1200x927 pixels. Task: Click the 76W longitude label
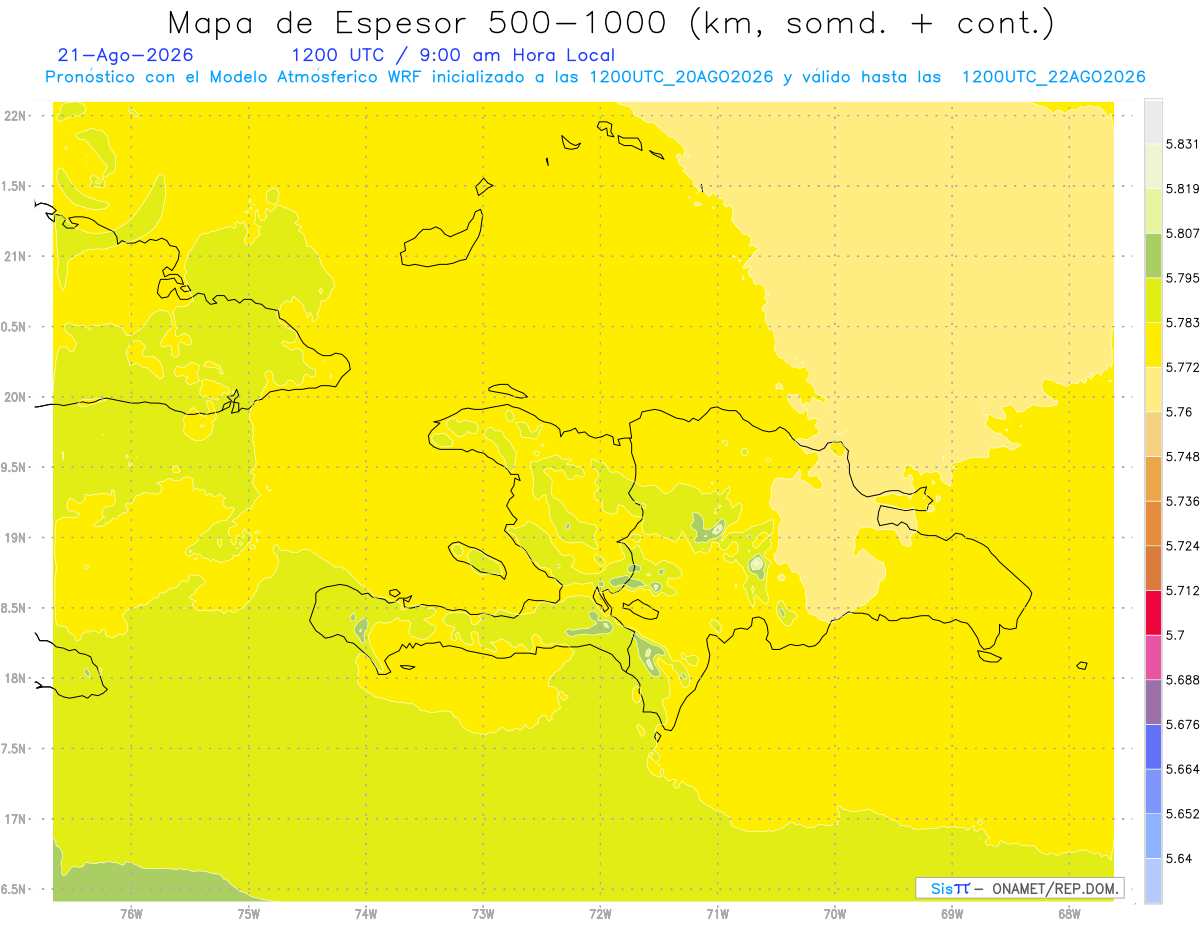pyautogui.click(x=131, y=914)
